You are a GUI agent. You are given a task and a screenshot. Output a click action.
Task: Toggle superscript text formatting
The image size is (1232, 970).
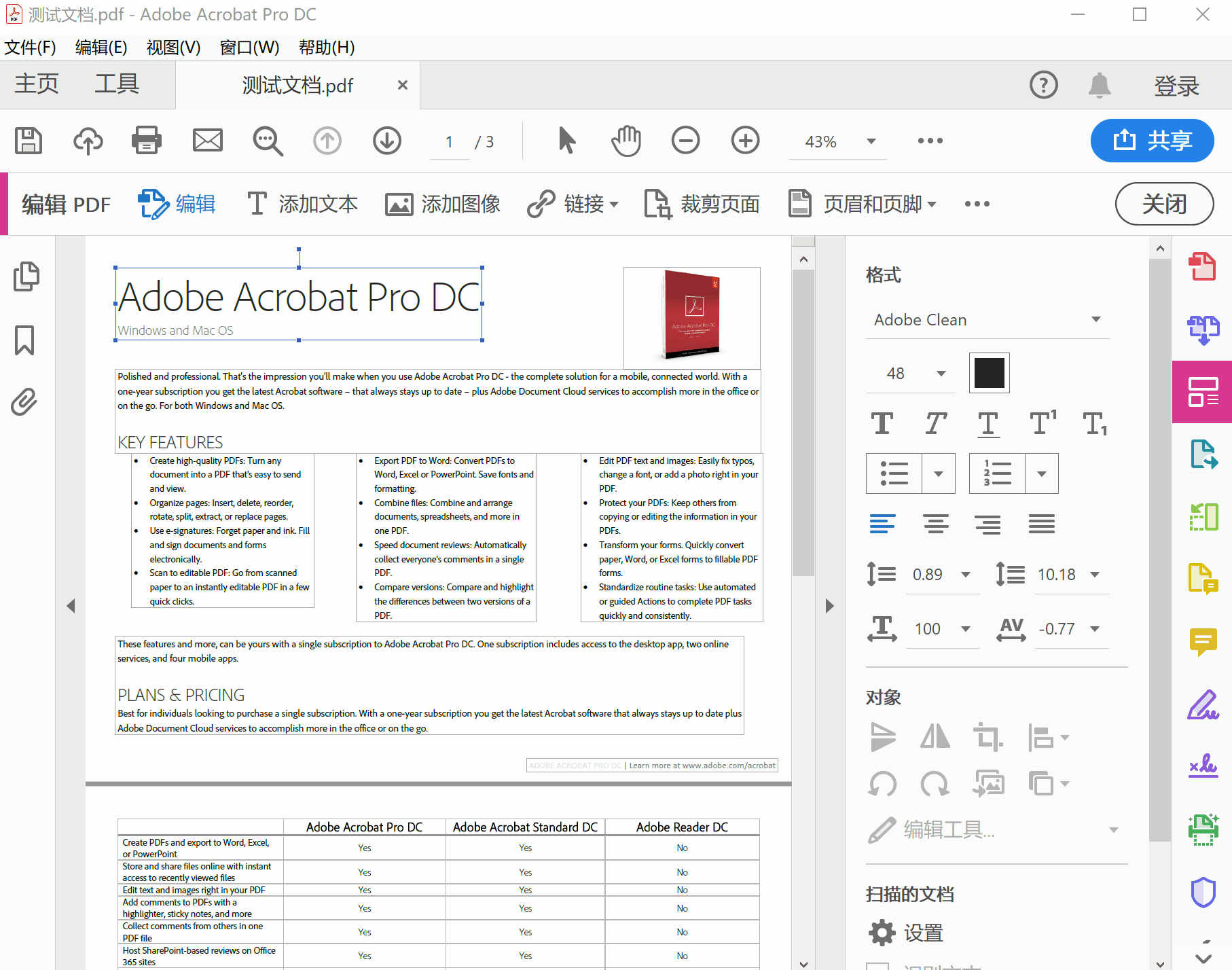(1043, 422)
